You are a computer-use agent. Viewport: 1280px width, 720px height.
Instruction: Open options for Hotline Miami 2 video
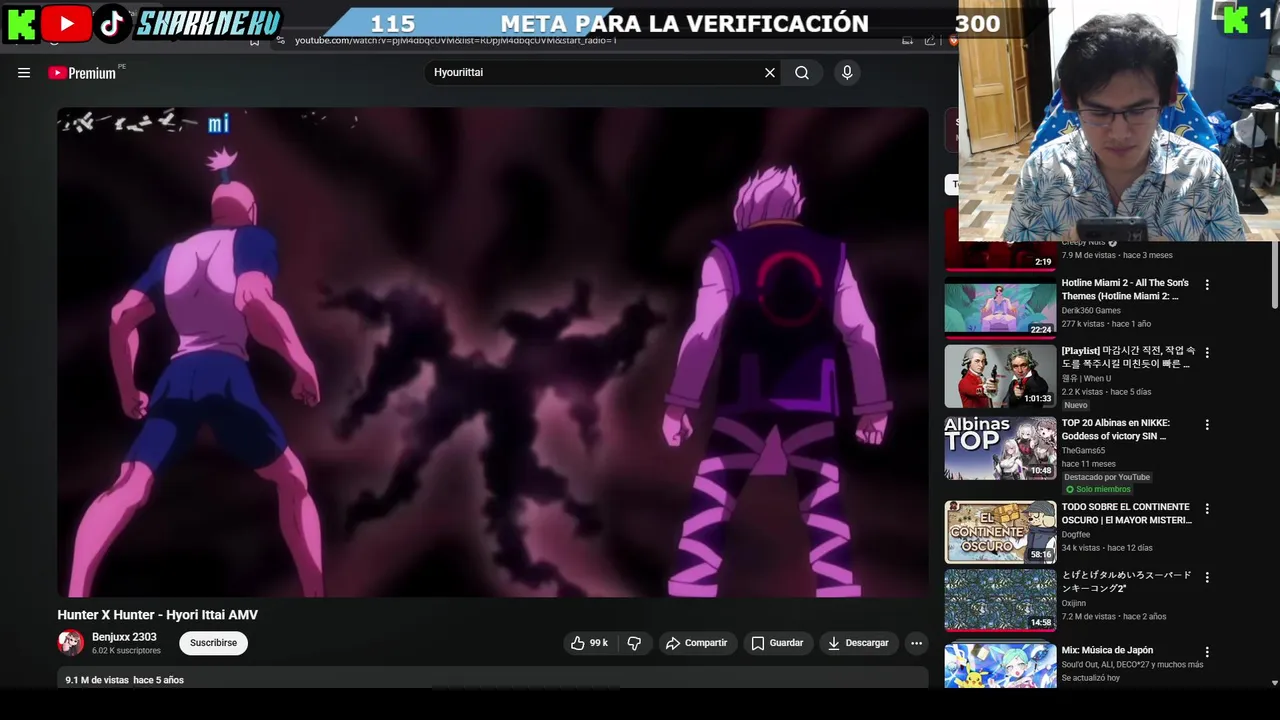[x=1207, y=285]
